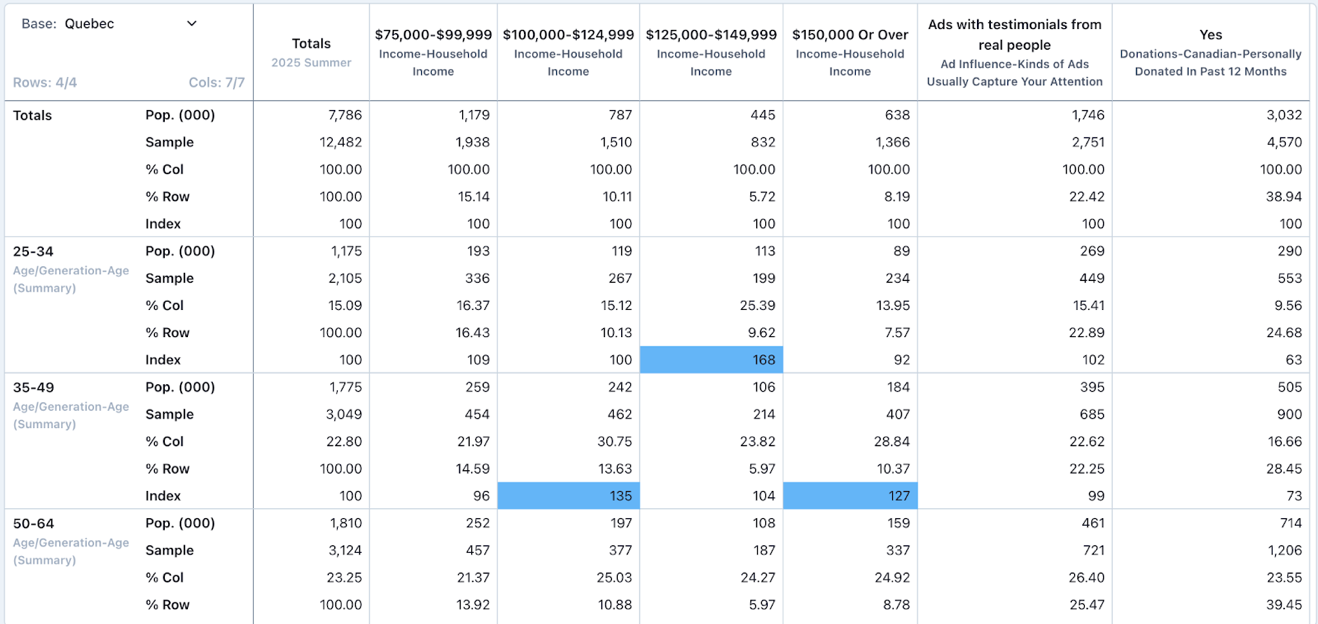The height and width of the screenshot is (624, 1318).
Task: Select the $75,000-$99,999 income column header
Action: coord(433,52)
